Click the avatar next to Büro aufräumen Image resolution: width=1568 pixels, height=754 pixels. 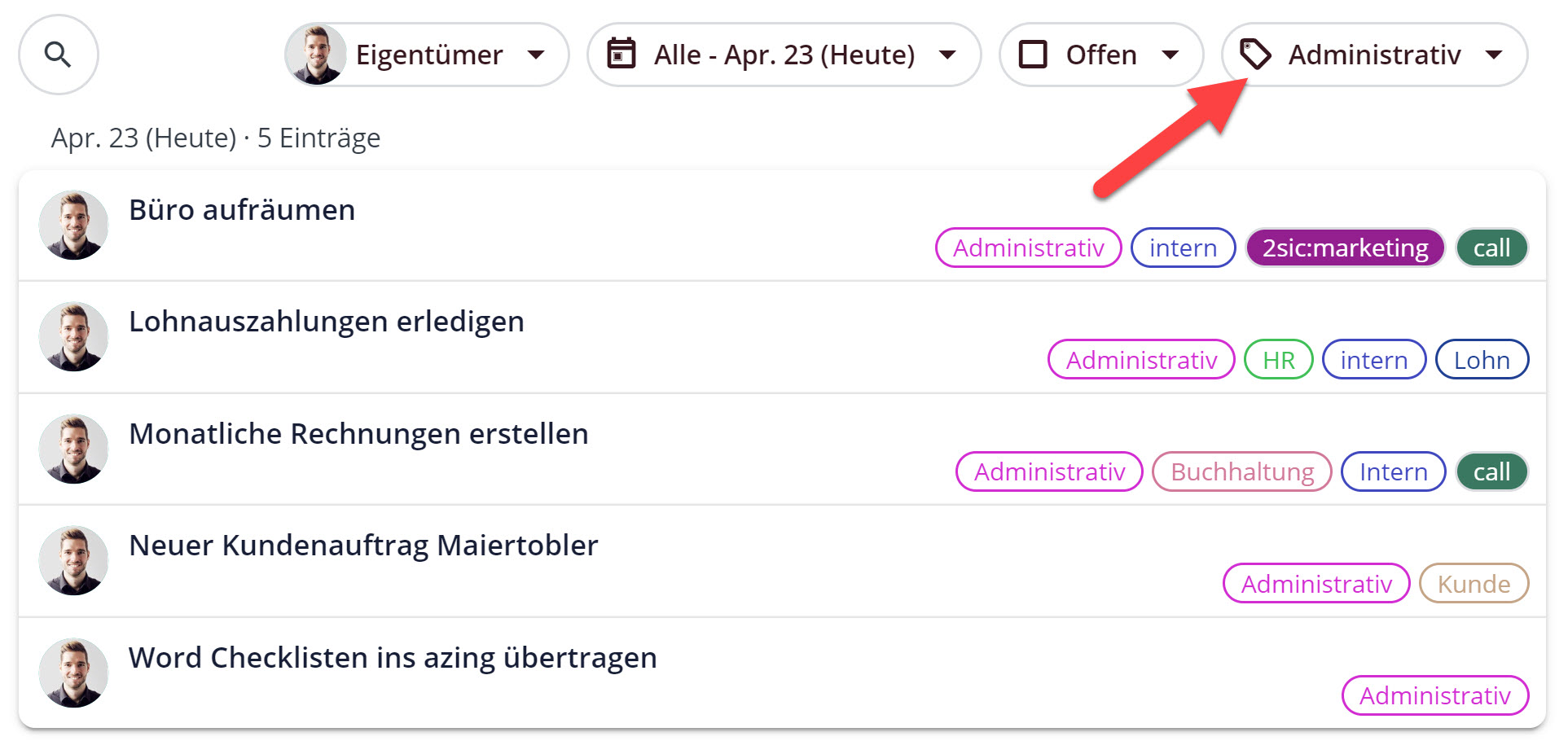click(73, 225)
